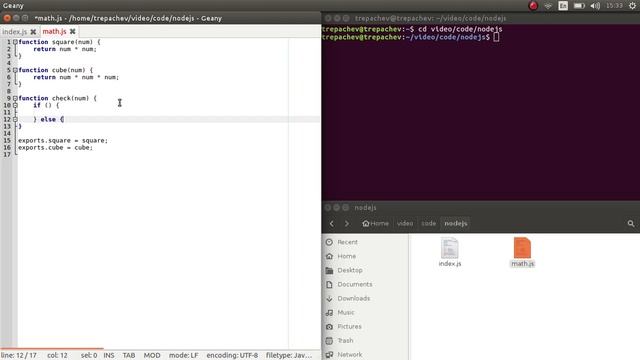Open the clock showing 15:33

614,6
